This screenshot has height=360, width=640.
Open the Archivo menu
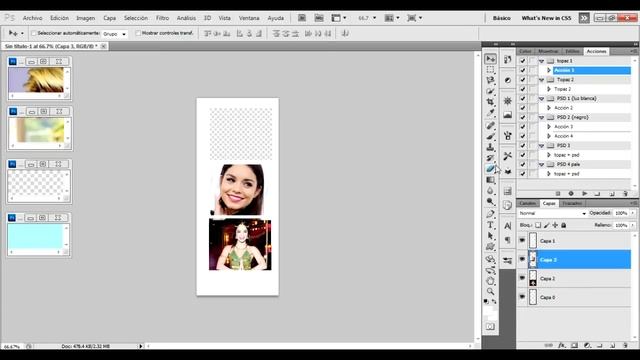click(32, 18)
